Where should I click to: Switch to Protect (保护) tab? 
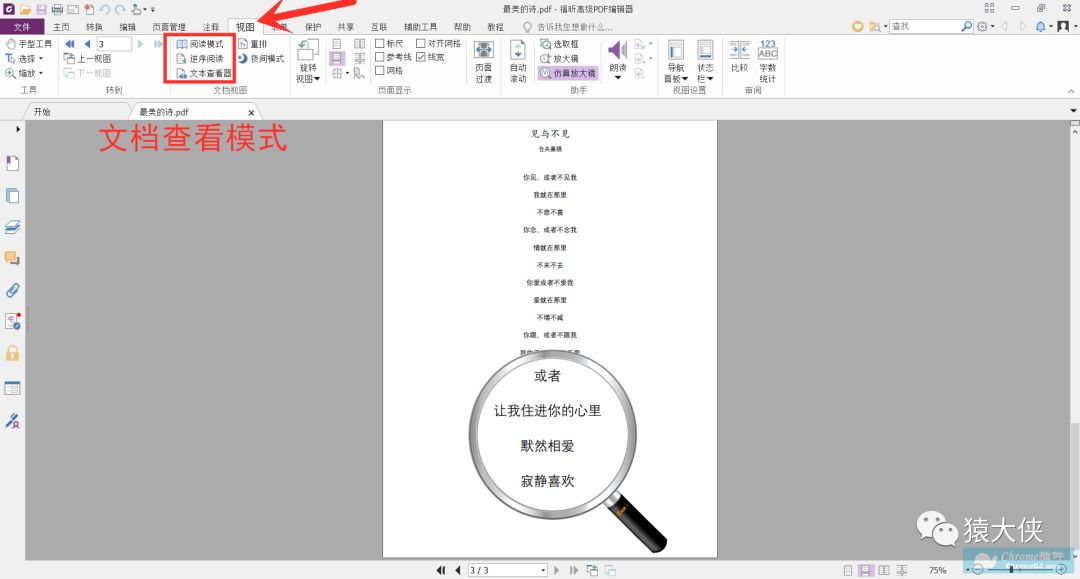313,27
